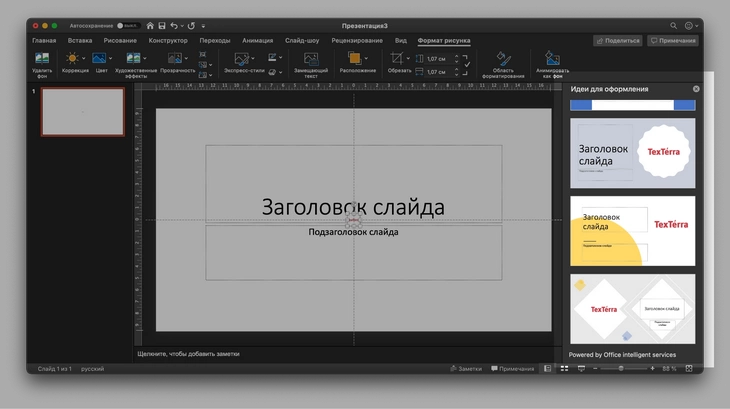This screenshot has width=730, height=409.
Task: Toggle lock aspect ratio checkmark
Action: (467, 65)
